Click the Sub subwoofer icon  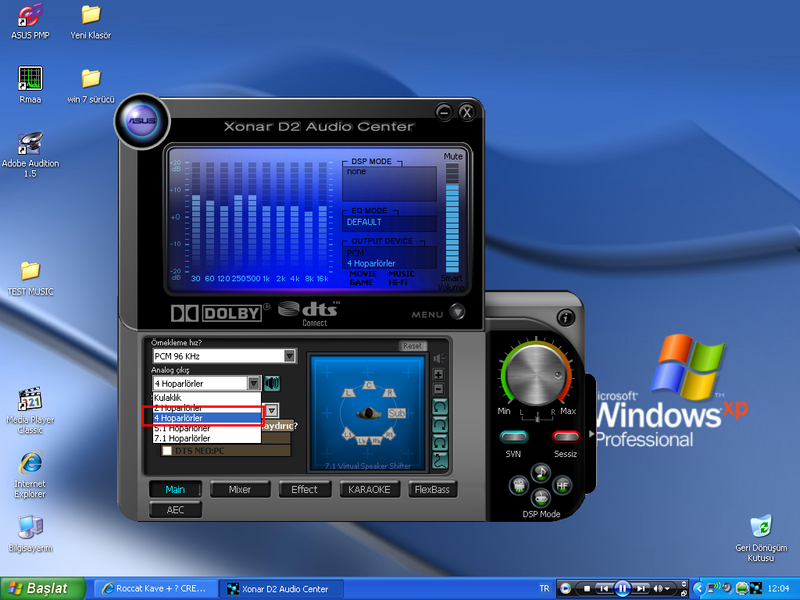pyautogui.click(x=396, y=413)
